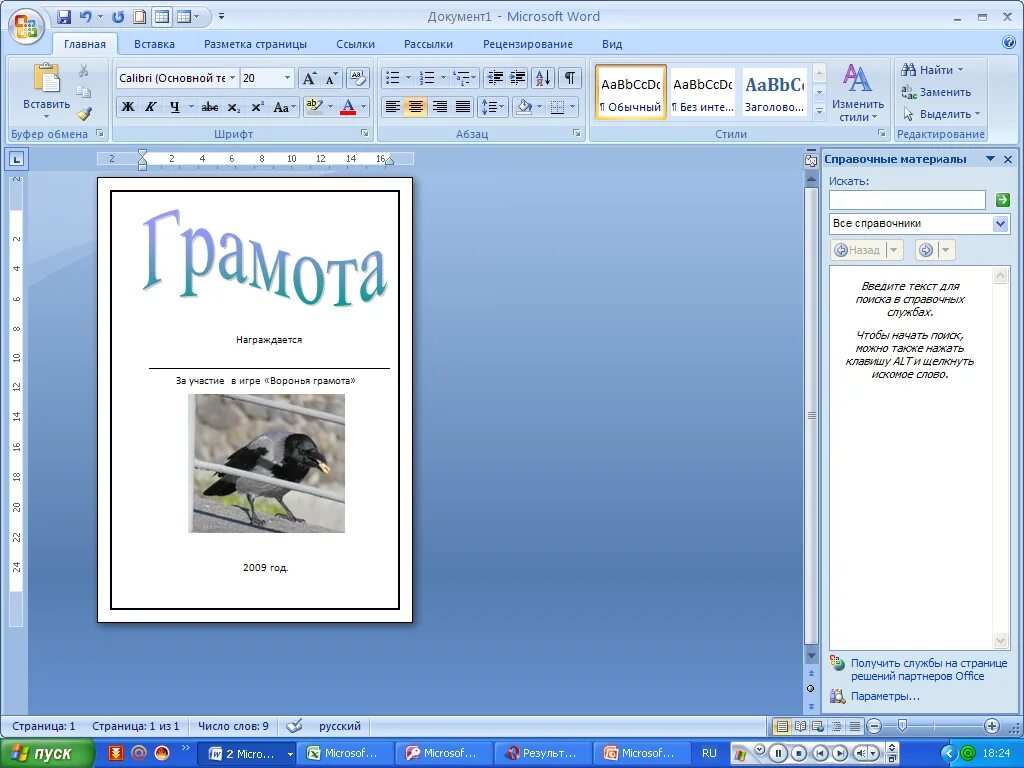Click the zoom slider handle

coord(902,726)
